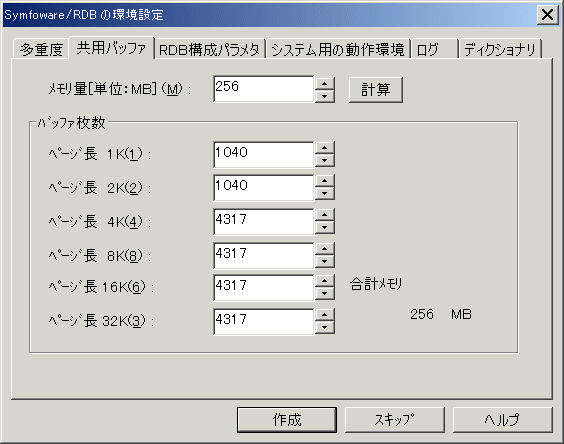The width and height of the screenshot is (564, 444).
Task: Increment the 1K page length buffer count
Action: (x=325, y=148)
